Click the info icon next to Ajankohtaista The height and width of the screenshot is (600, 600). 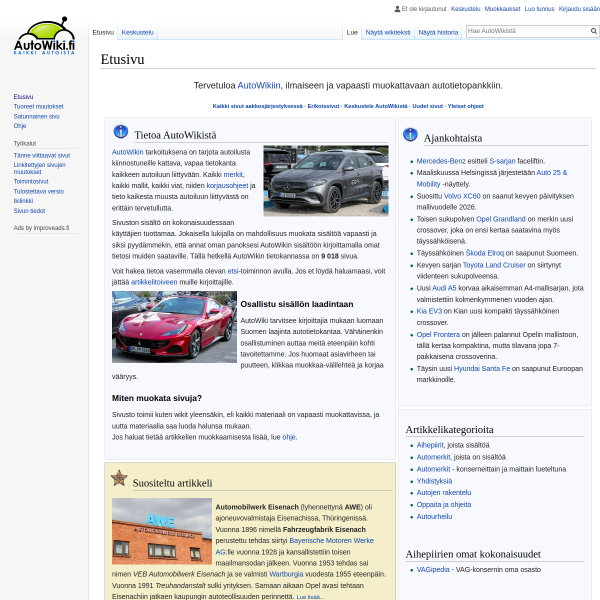pos(410,134)
